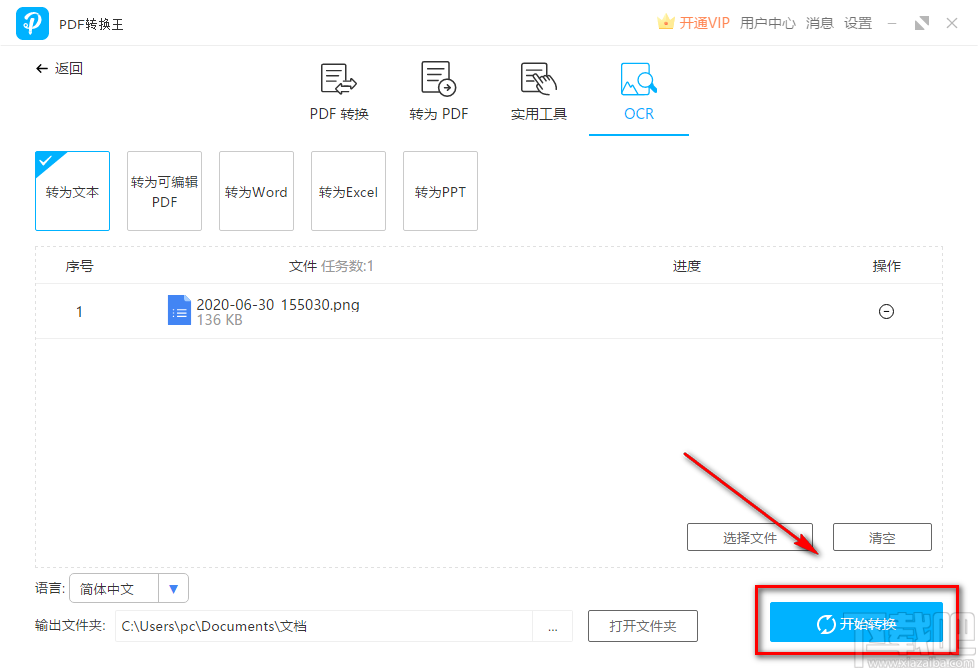Open the 开通VIP crown icon
This screenshot has width=978, height=668.
point(665,21)
